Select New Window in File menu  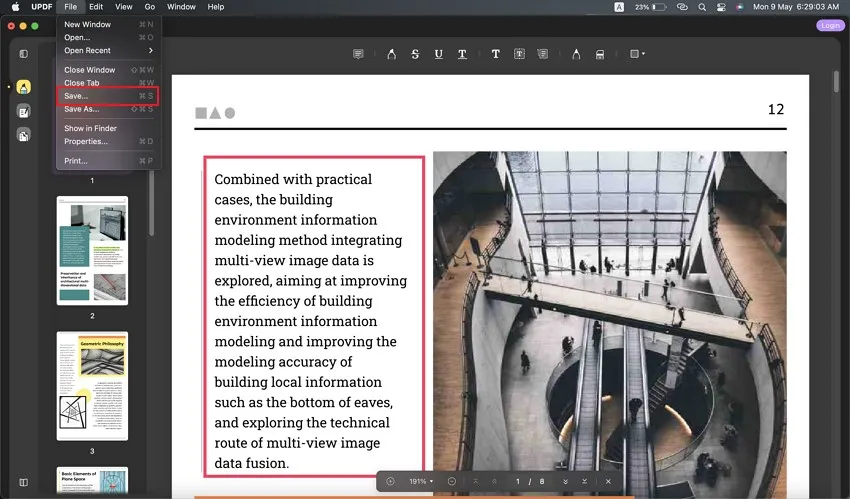[107, 24]
